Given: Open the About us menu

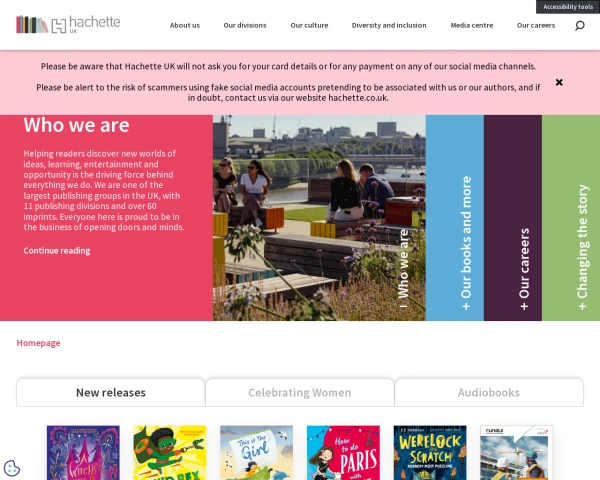Looking at the screenshot, I should [x=185, y=25].
